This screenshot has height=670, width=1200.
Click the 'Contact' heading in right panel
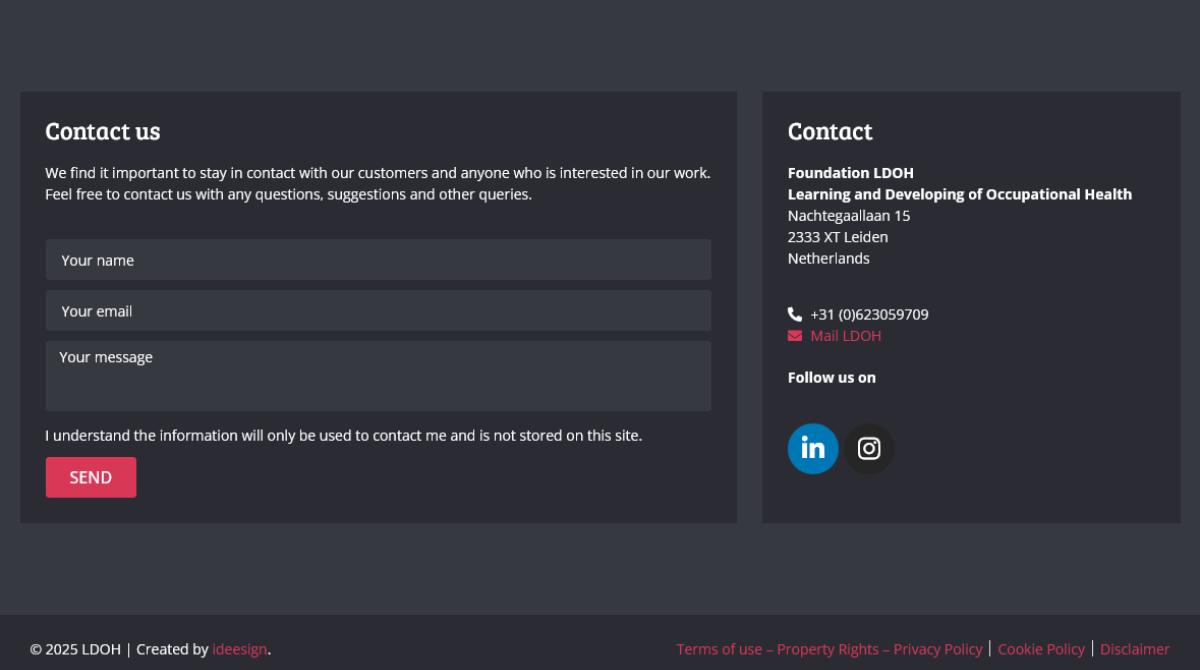click(x=830, y=131)
